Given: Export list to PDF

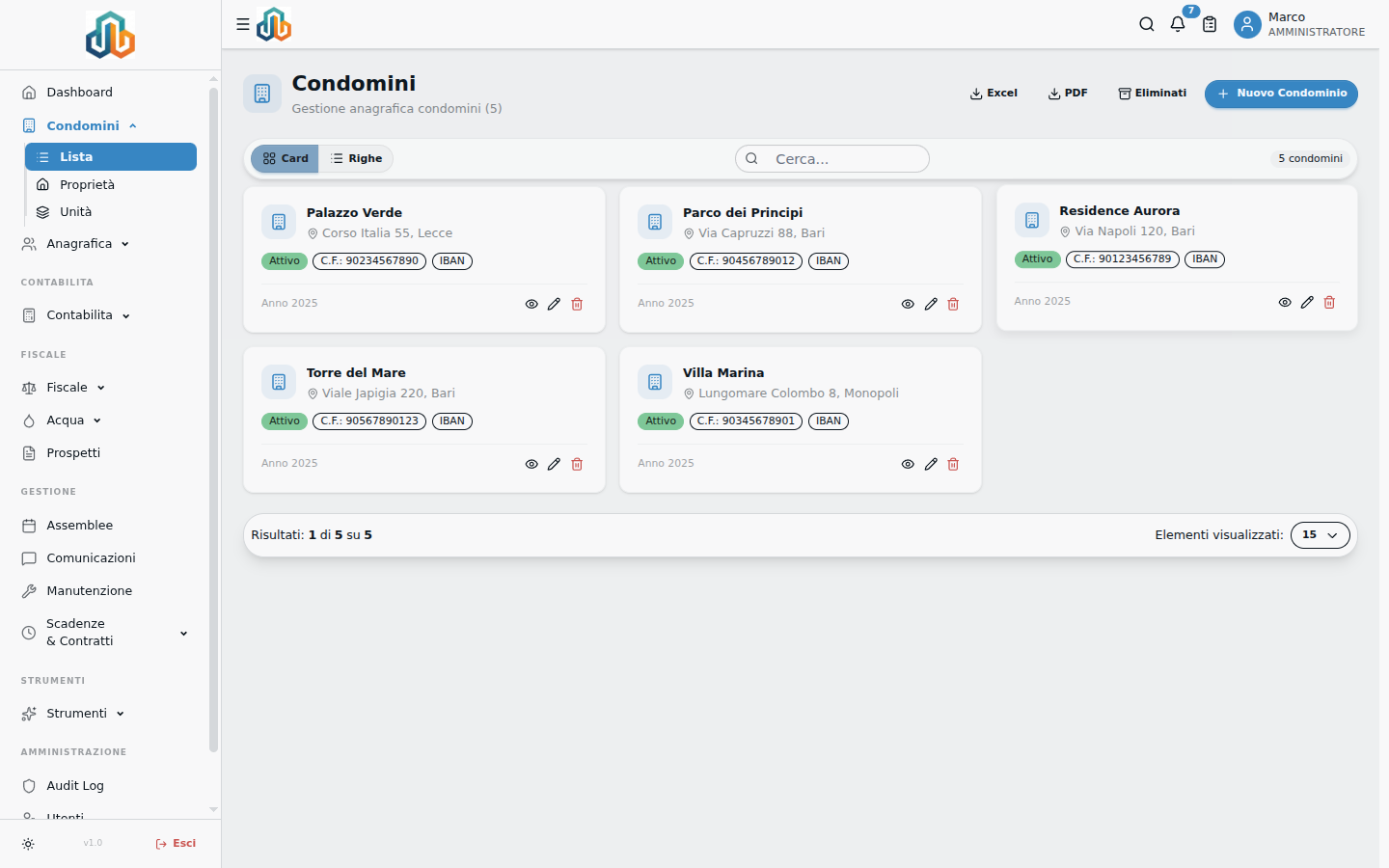Looking at the screenshot, I should pos(1068,94).
